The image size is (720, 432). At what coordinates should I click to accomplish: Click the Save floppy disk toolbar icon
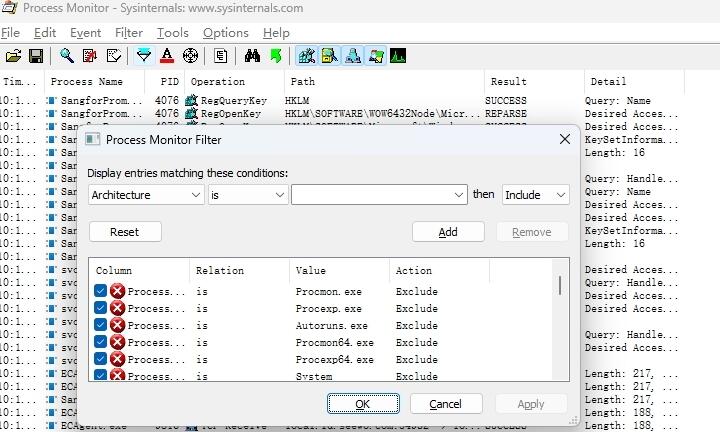click(36, 56)
